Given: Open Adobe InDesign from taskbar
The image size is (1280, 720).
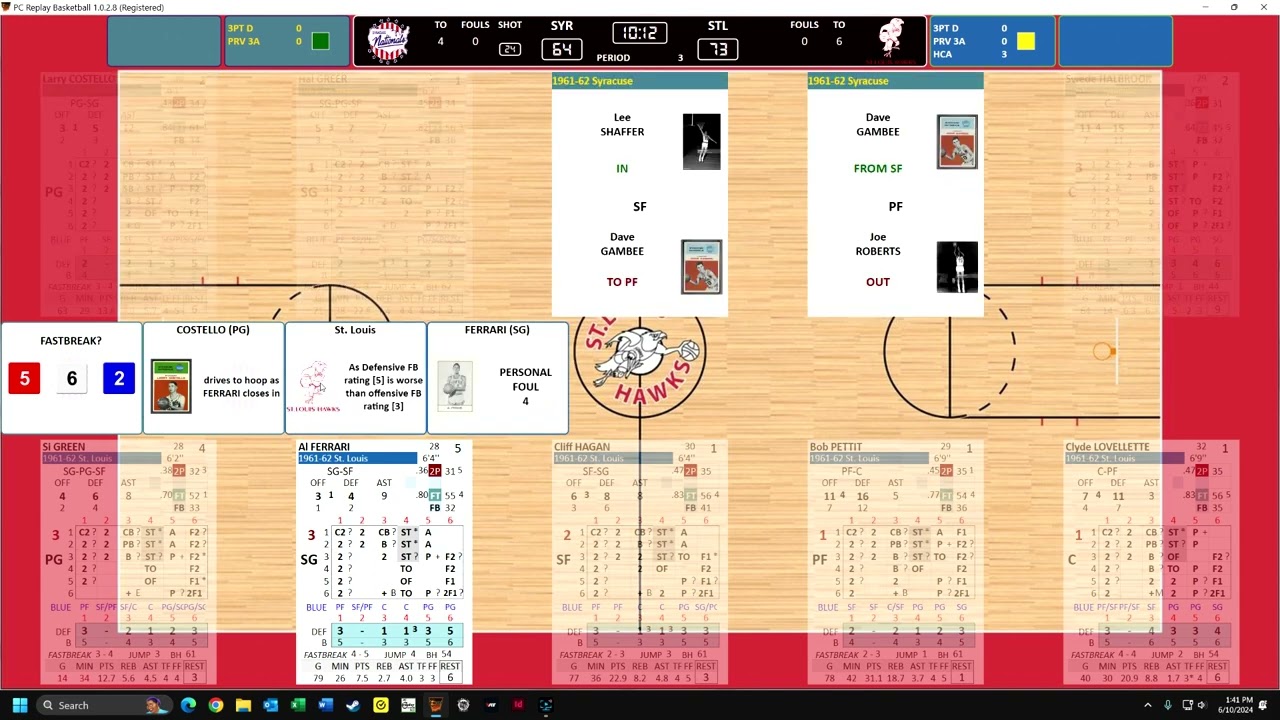Looking at the screenshot, I should (518, 705).
